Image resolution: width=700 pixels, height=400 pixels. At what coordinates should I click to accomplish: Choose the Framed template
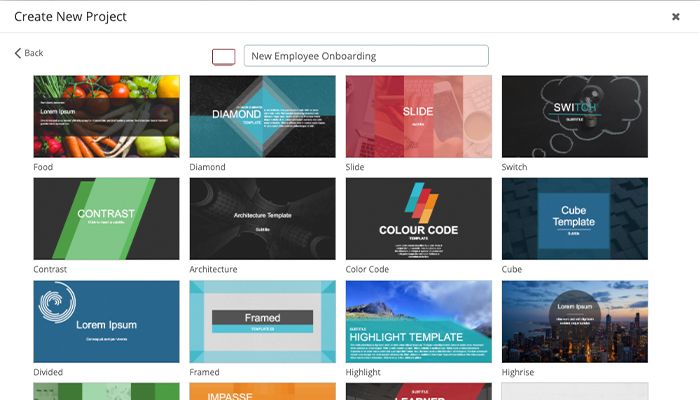(263, 321)
